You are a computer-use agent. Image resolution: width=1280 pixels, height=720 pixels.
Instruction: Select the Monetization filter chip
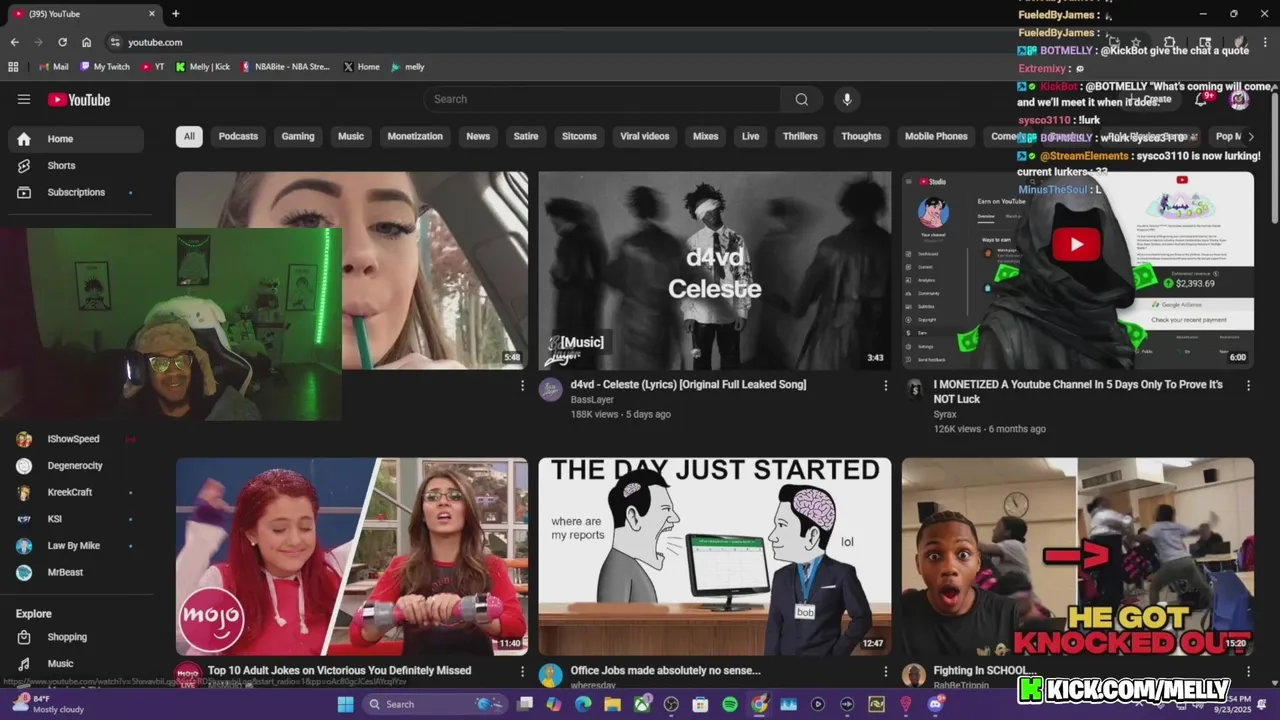click(415, 136)
